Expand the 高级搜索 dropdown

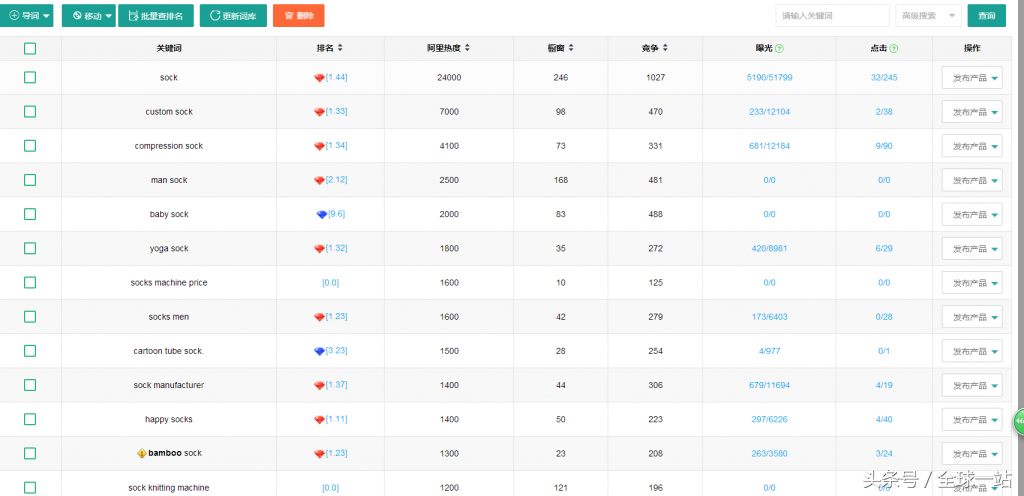point(928,16)
